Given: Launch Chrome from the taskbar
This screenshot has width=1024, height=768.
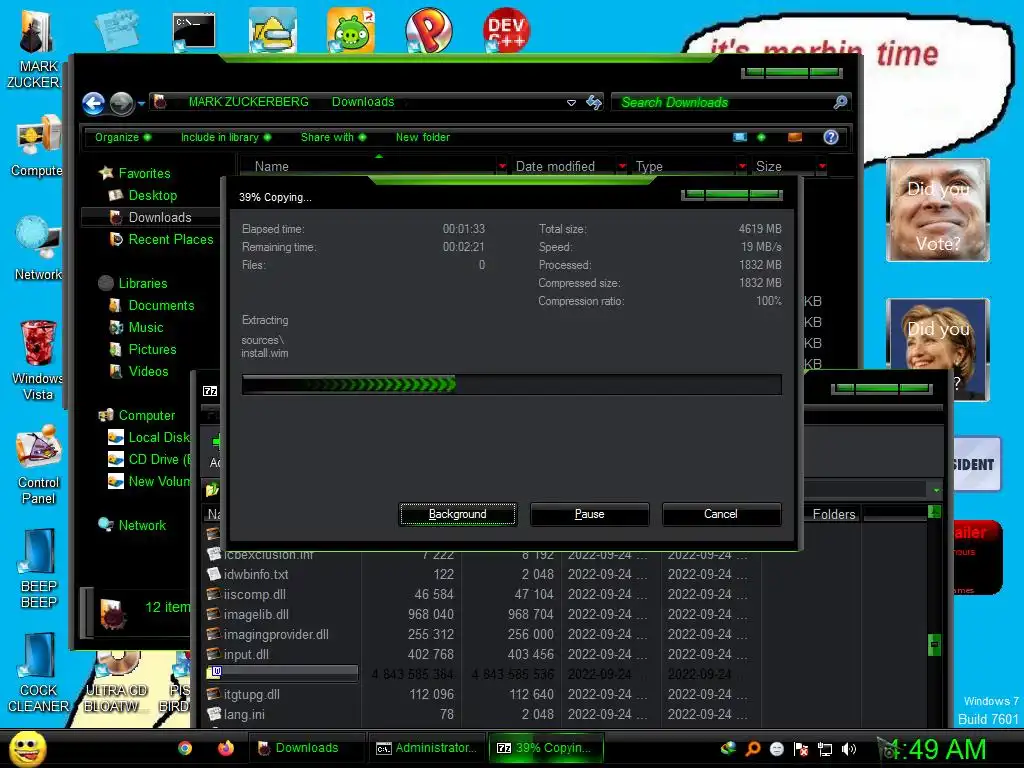Looking at the screenshot, I should (185, 748).
